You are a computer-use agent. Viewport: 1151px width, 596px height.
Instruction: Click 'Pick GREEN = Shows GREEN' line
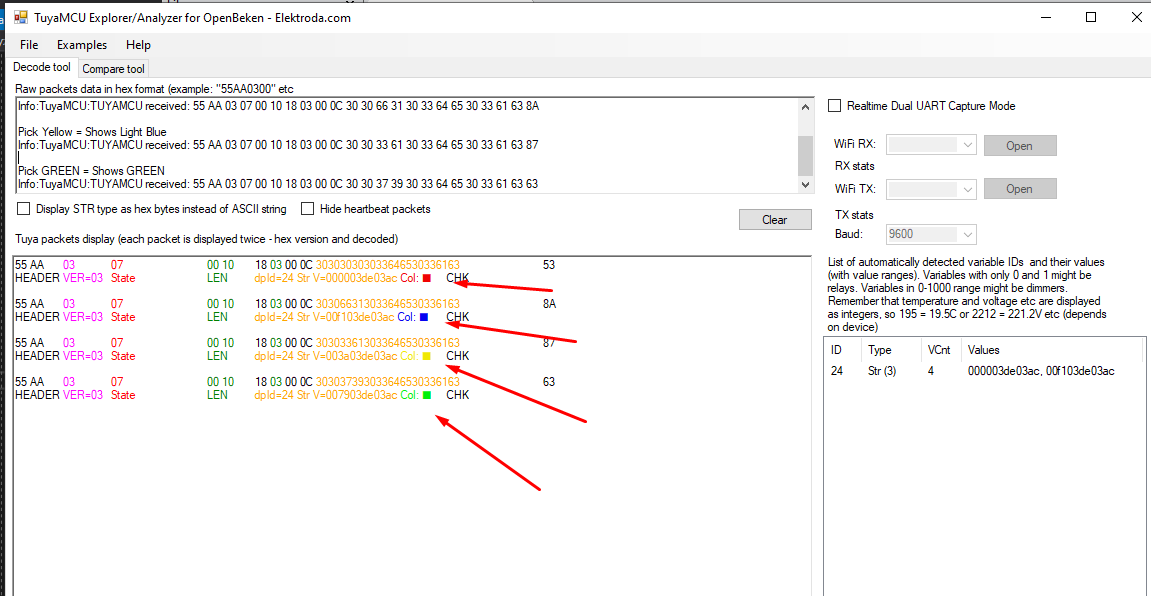pos(92,170)
